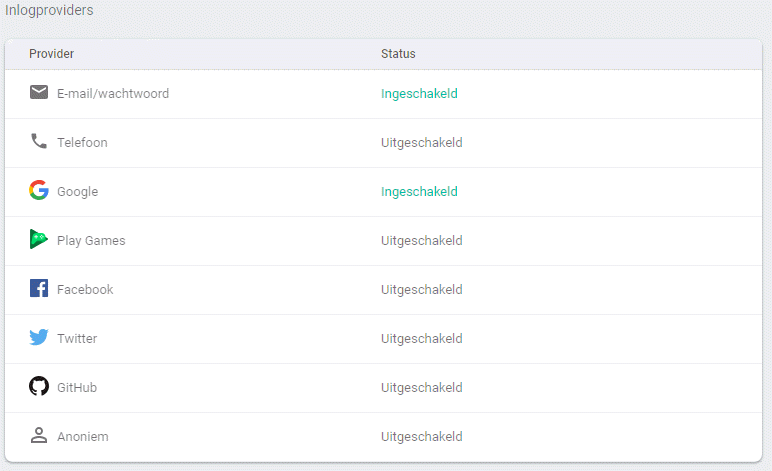Open the E-mail/wachtwoord provider label
The image size is (772, 471).
113,94
